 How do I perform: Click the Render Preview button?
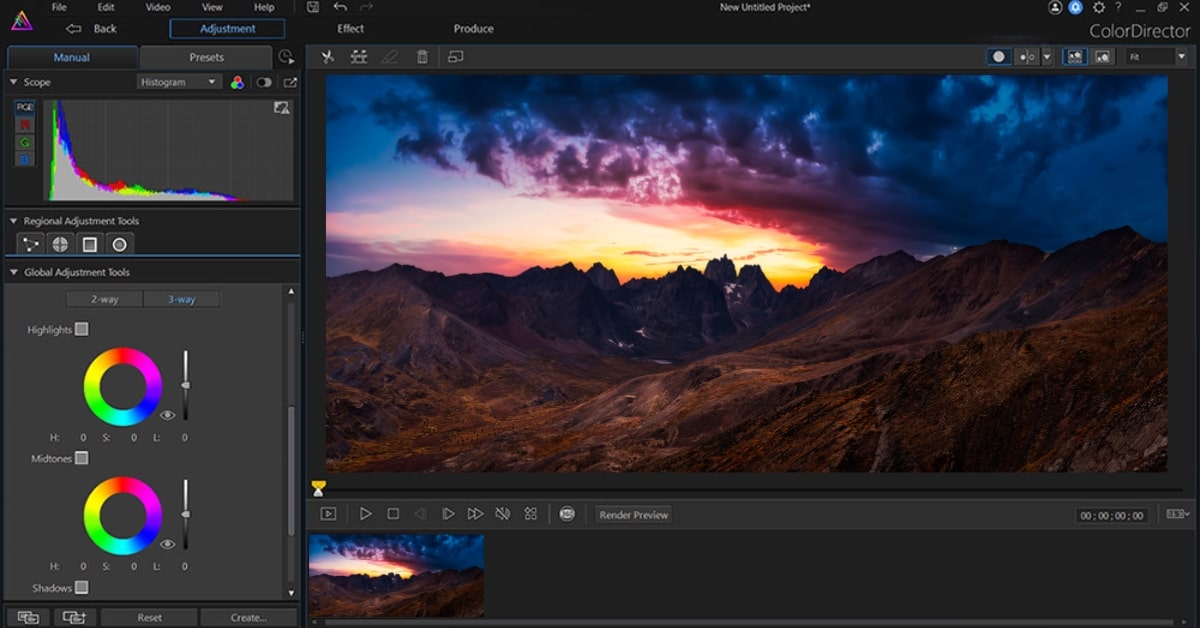click(634, 515)
